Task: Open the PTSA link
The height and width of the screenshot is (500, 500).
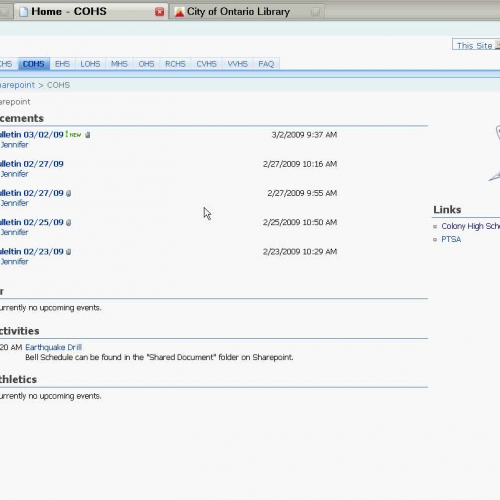Action: point(451,239)
